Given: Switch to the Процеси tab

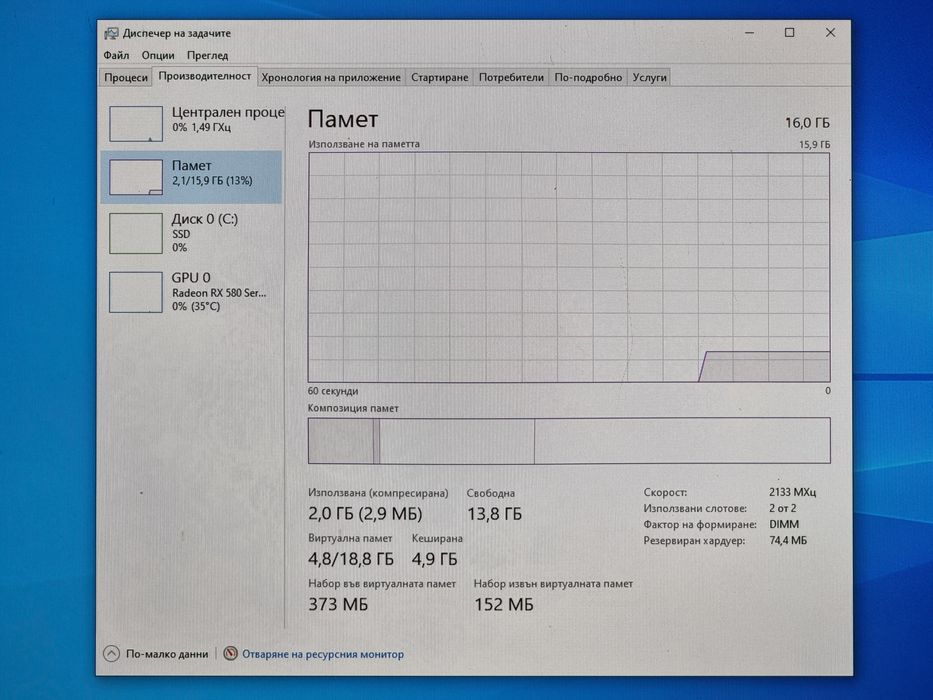Looking at the screenshot, I should 126,77.
